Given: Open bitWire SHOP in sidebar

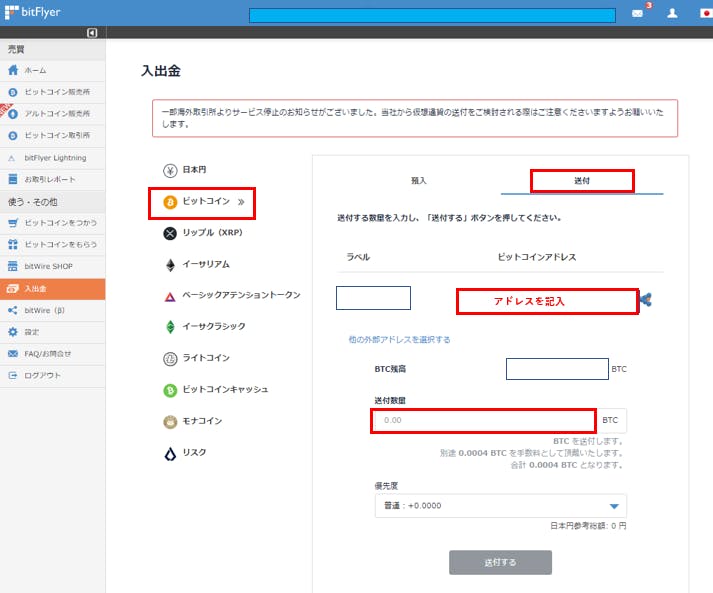Looking at the screenshot, I should point(52,266).
